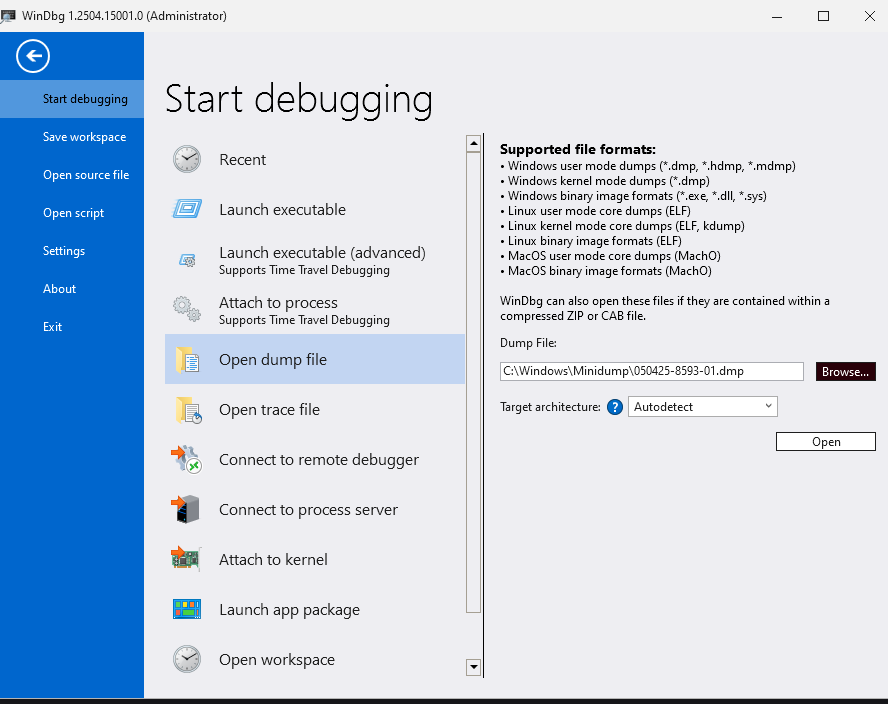This screenshot has height=704, width=888.
Task: Select the Recent option label
Action: [242, 160]
